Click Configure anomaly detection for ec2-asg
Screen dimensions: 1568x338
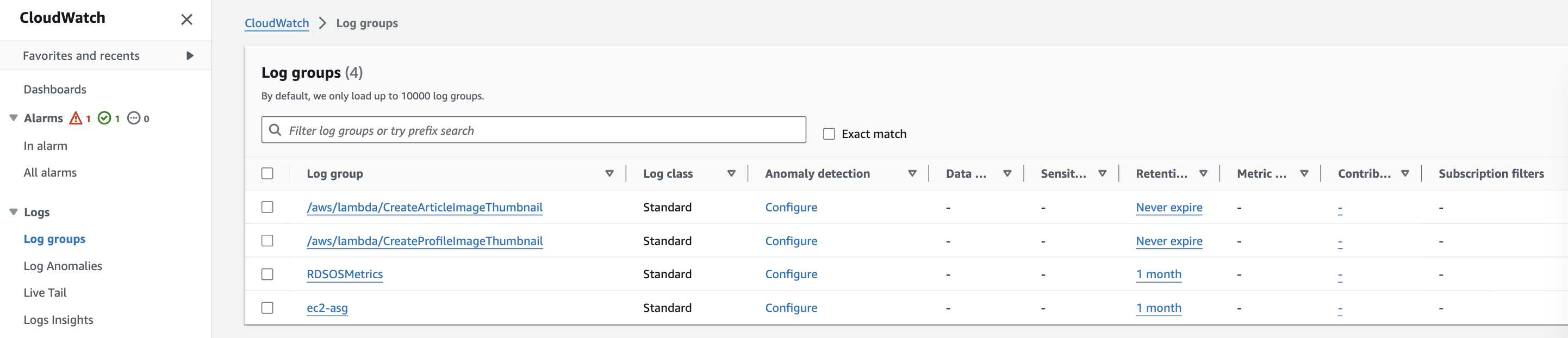click(791, 308)
